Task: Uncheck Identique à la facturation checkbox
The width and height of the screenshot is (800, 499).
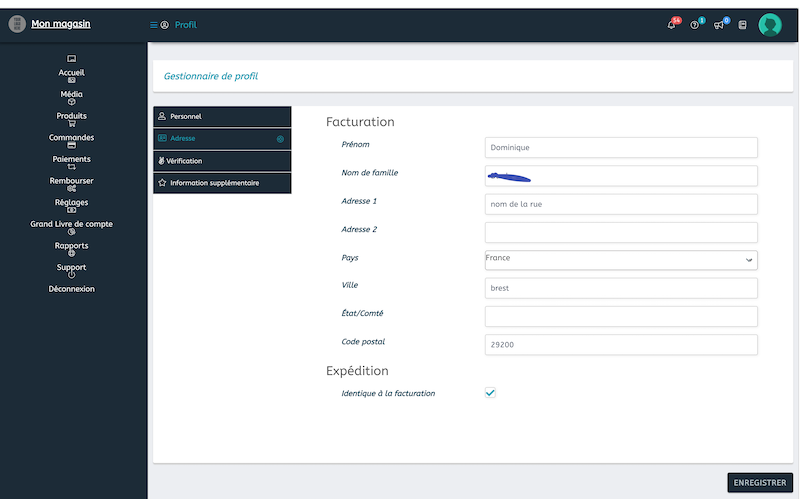Action: (x=490, y=393)
